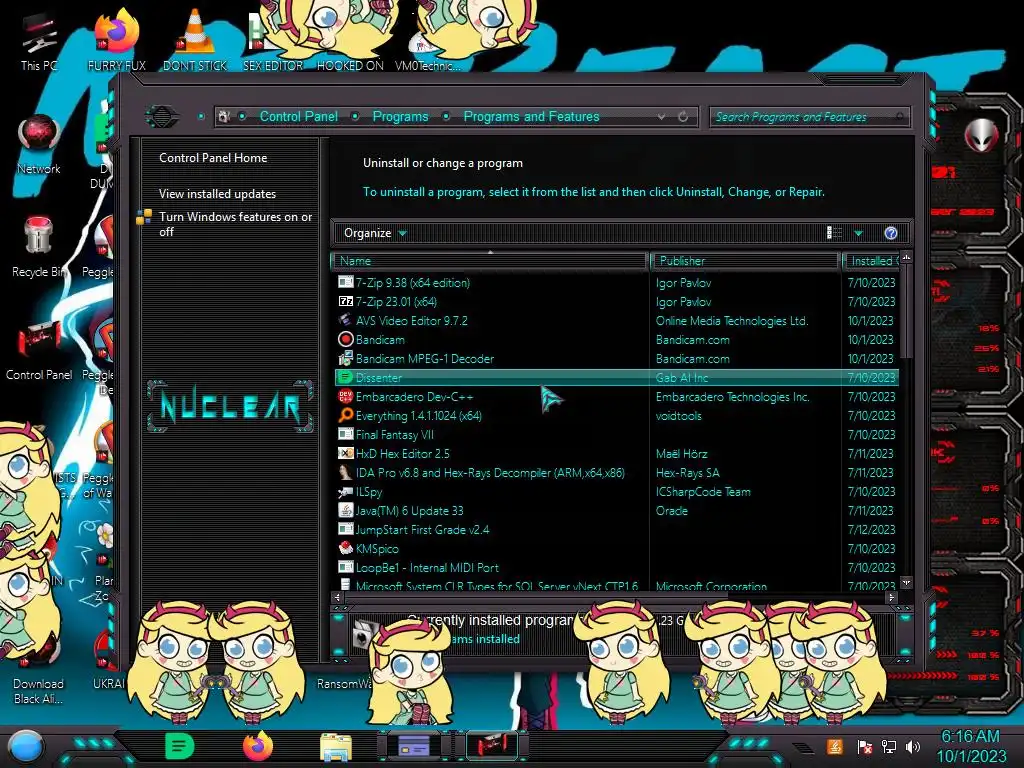This screenshot has width=1024, height=768.
Task: Click the change view icon
Action: pyautogui.click(x=834, y=233)
